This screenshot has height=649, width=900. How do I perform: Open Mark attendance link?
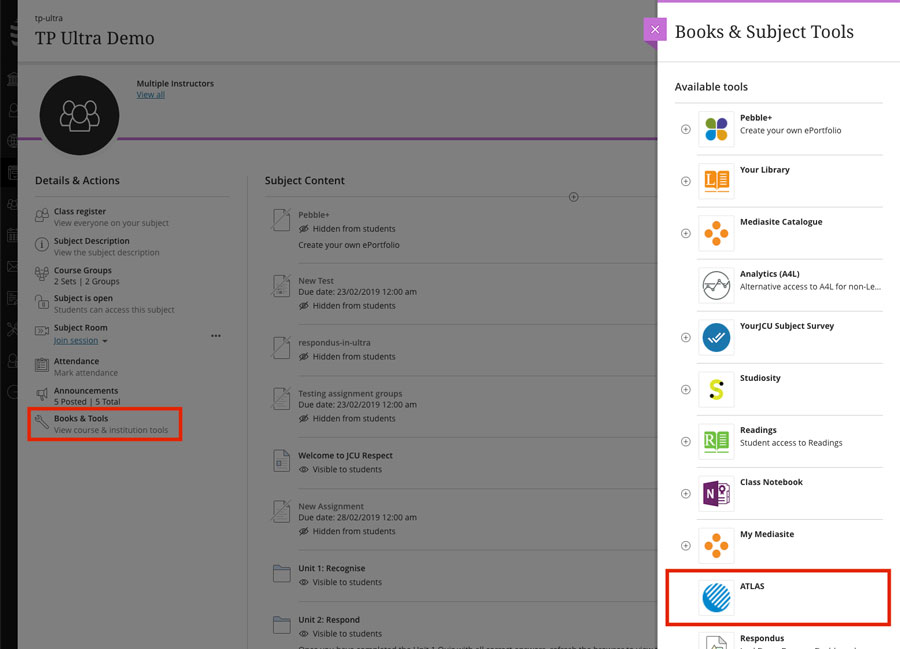coord(86,373)
